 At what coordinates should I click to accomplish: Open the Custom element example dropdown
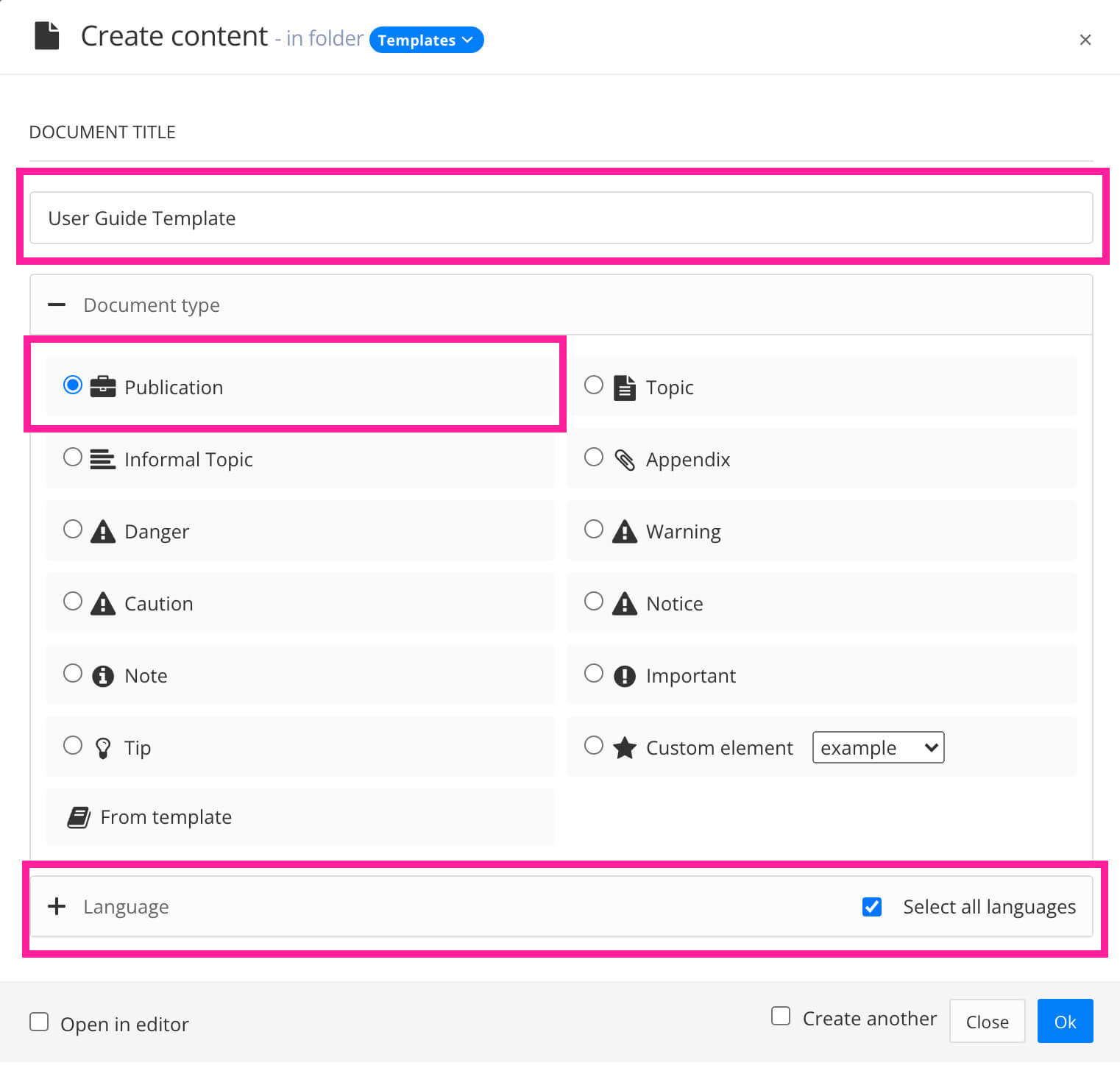pos(878,747)
